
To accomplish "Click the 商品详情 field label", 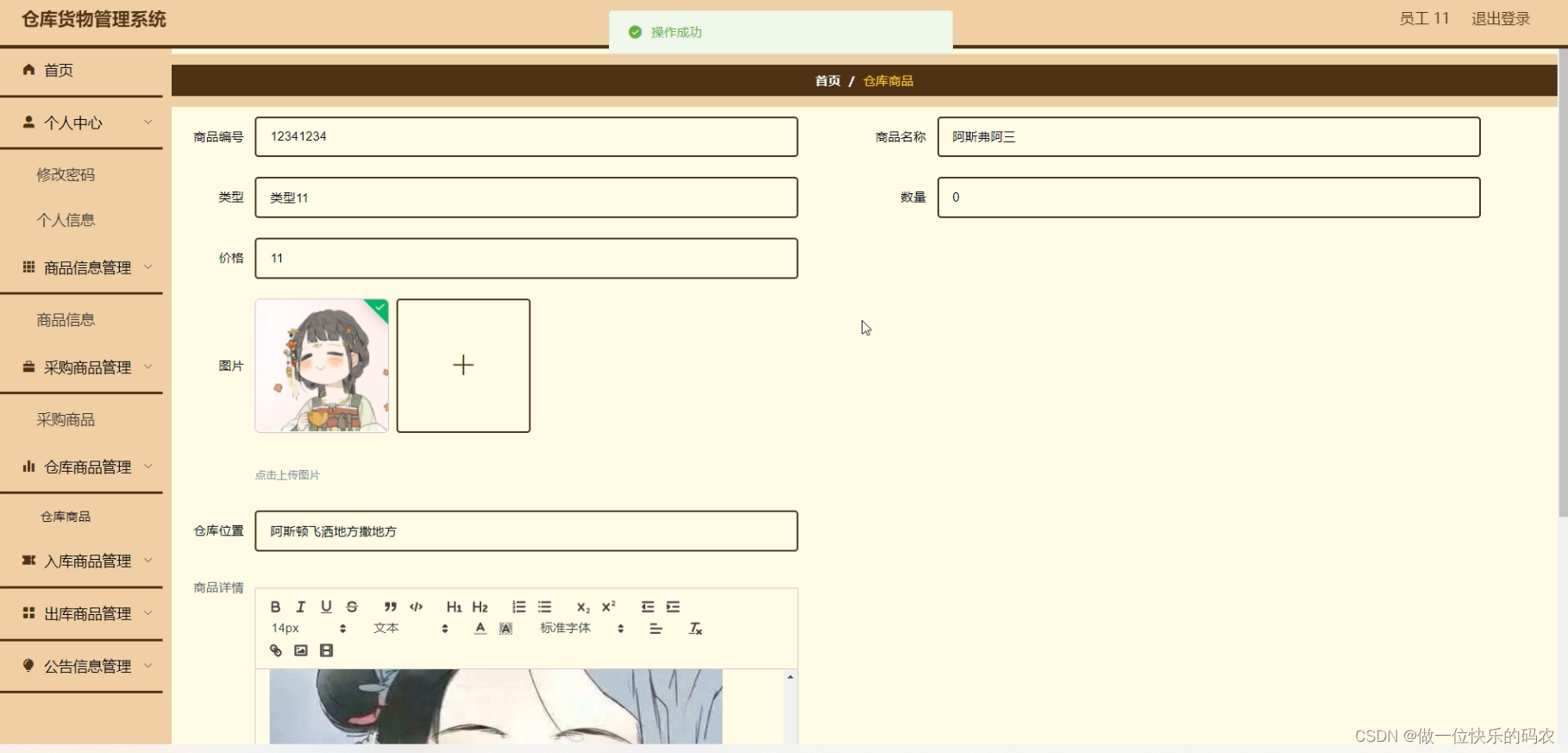I will [218, 588].
